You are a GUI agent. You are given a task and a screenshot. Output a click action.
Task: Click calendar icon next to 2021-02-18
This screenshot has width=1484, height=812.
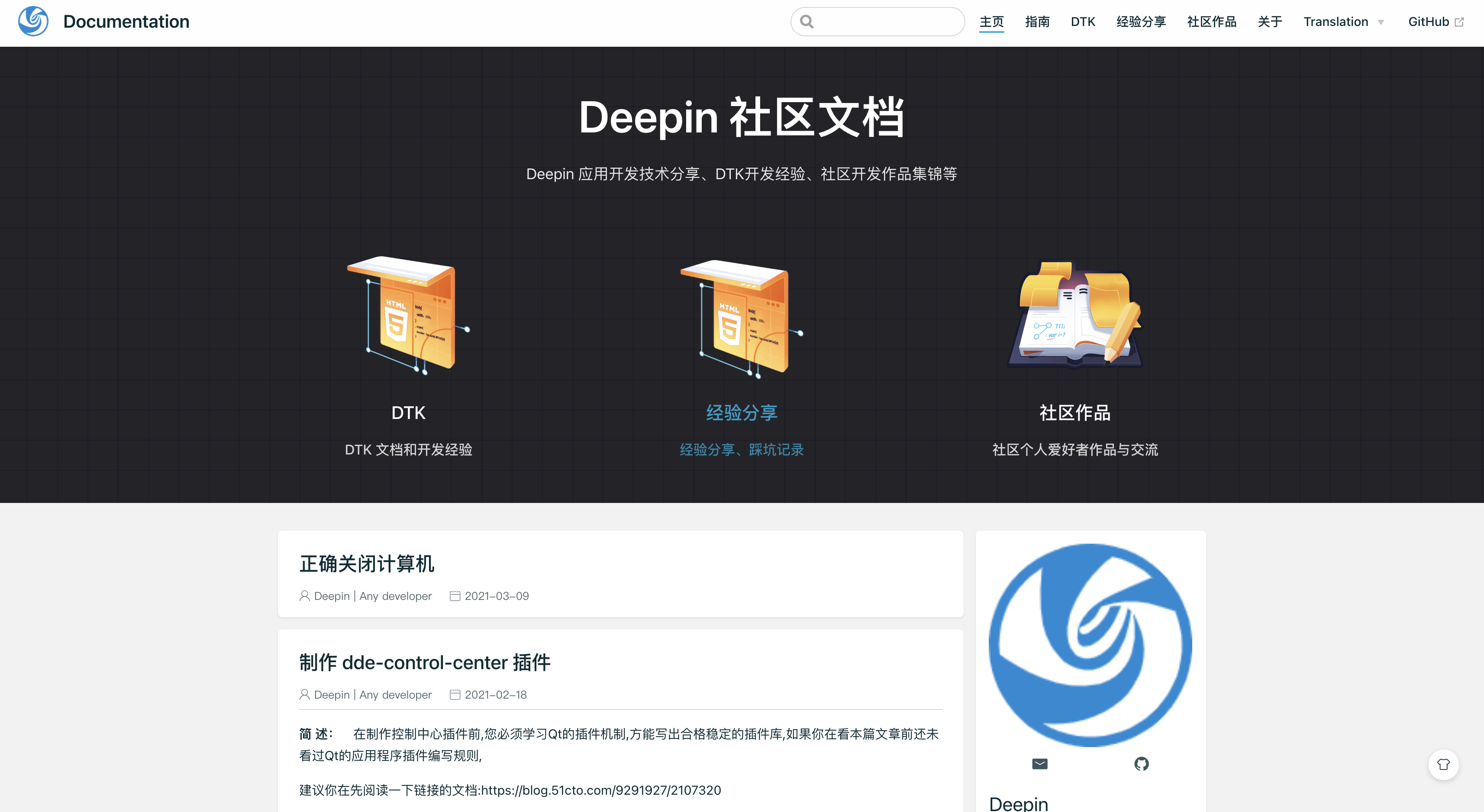click(x=455, y=695)
